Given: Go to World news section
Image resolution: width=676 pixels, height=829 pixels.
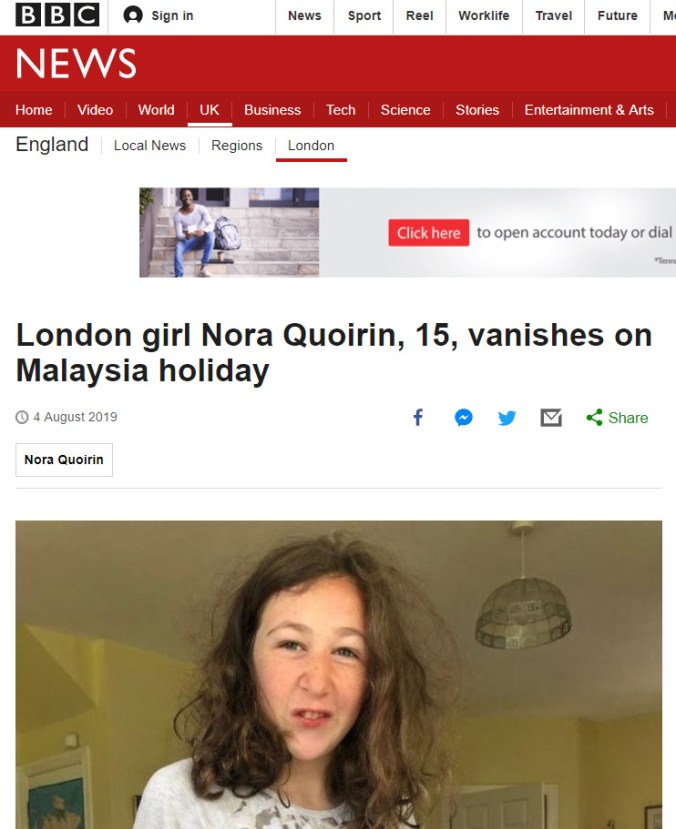Looking at the screenshot, I should pyautogui.click(x=156, y=110).
